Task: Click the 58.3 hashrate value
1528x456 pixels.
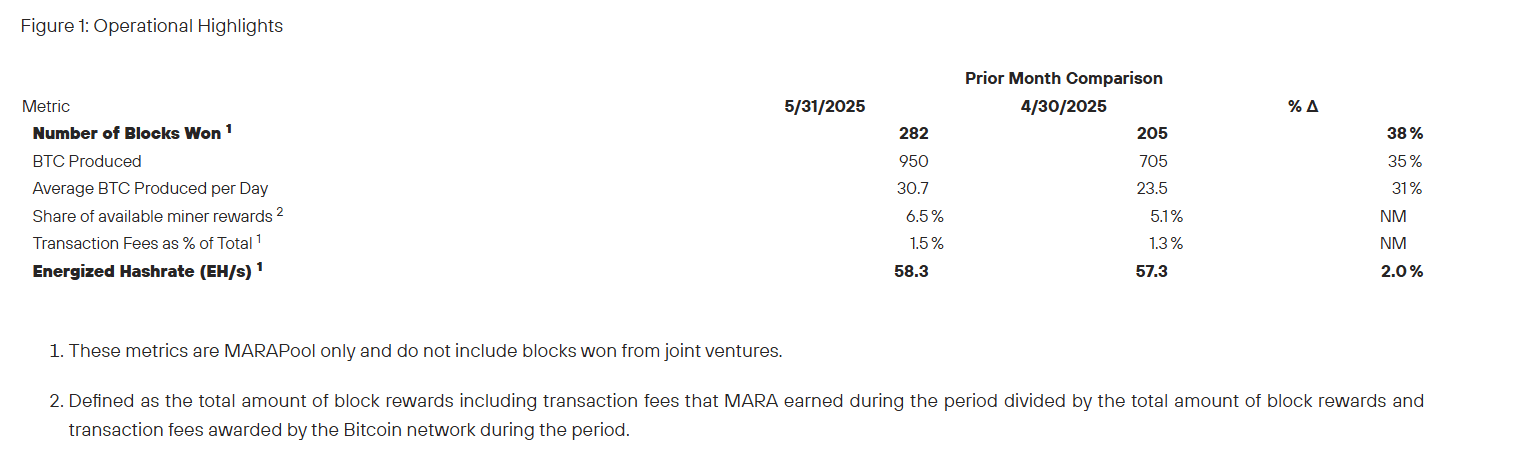Action: click(911, 271)
